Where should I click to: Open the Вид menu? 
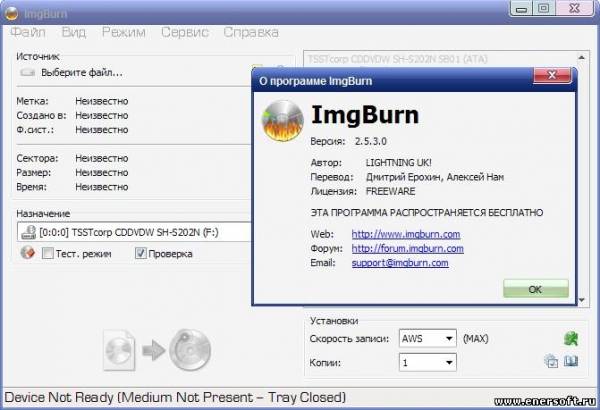(x=73, y=32)
